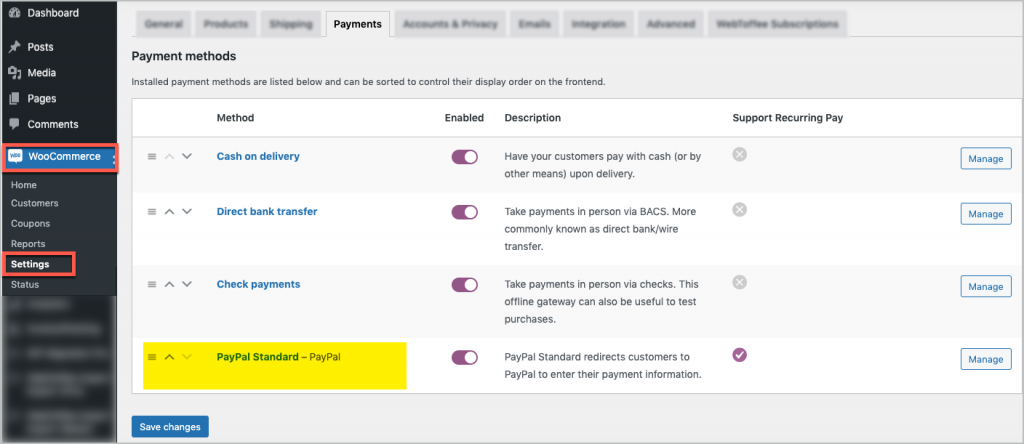1024x444 pixels.
Task: Move Direct bank transfer down with arrow
Action: coord(187,212)
